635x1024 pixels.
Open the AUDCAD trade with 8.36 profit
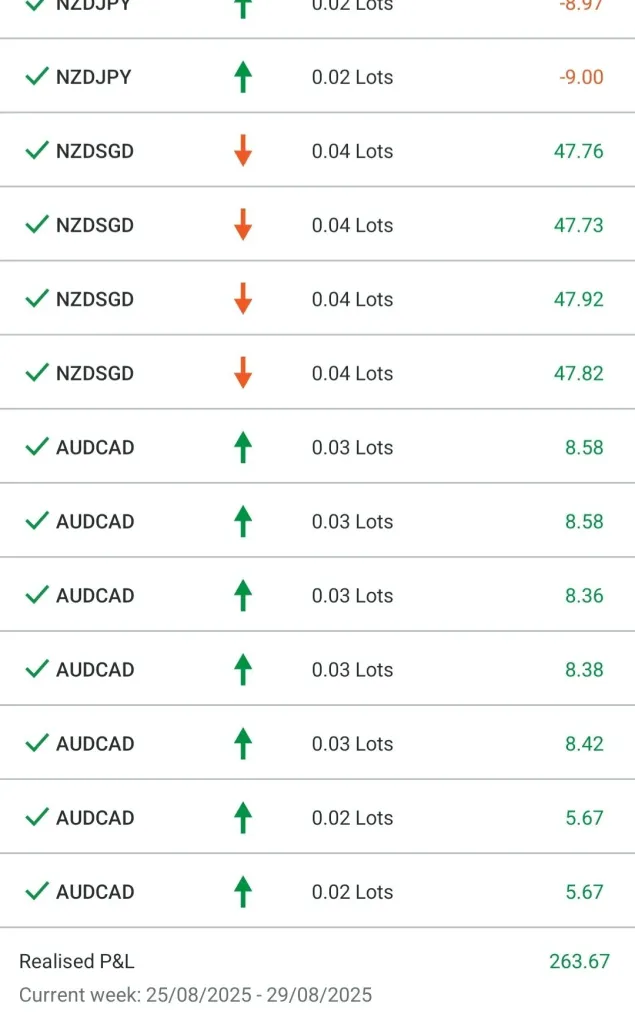[95, 595]
